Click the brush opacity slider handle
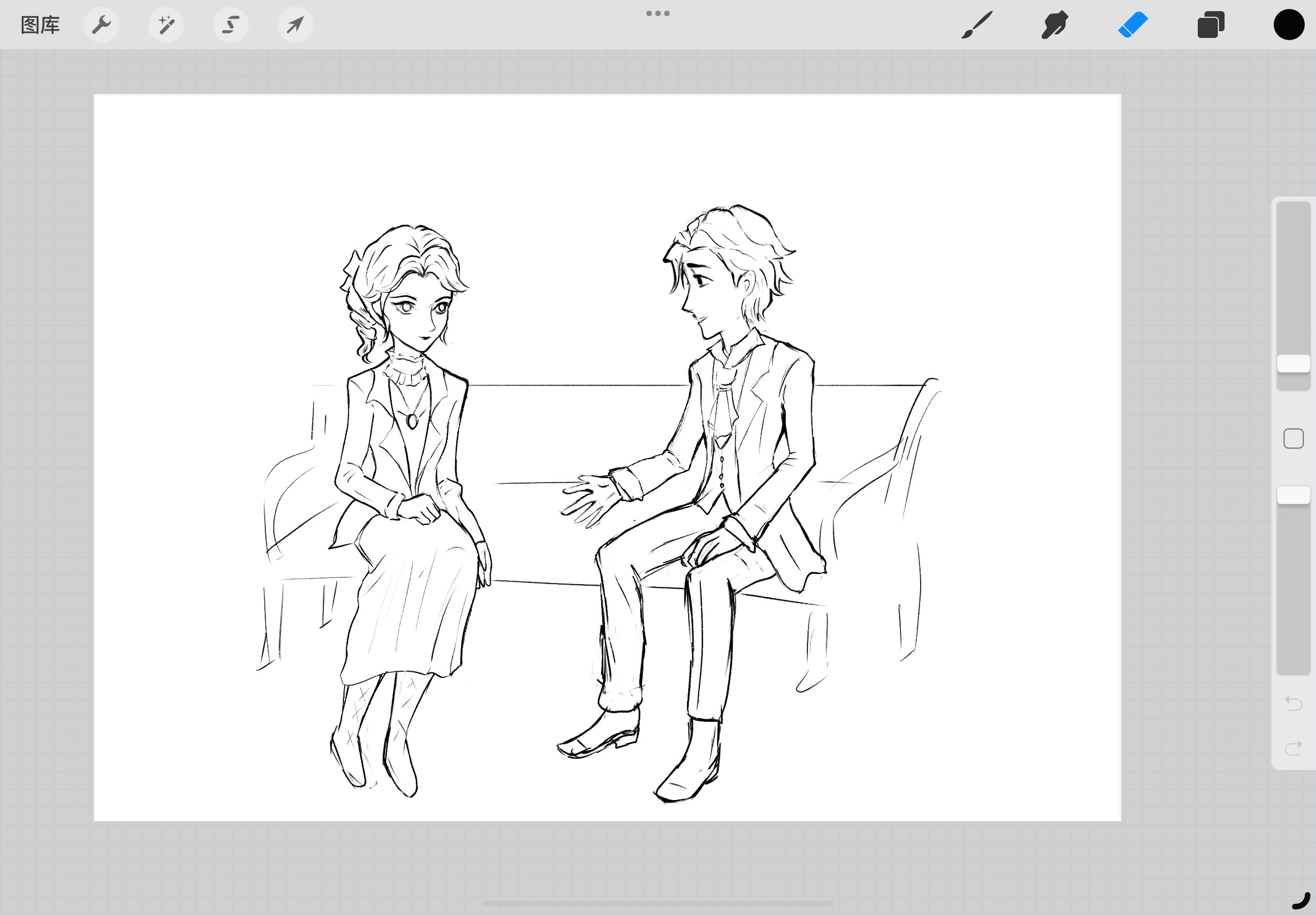 click(x=1294, y=495)
